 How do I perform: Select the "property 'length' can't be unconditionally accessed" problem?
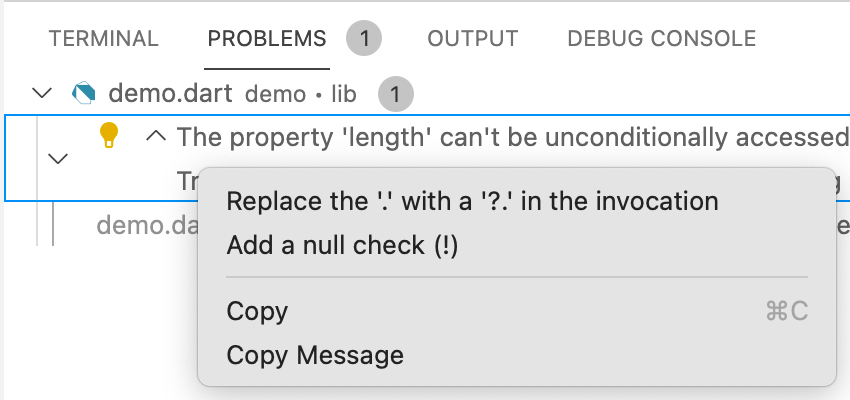[512, 137]
